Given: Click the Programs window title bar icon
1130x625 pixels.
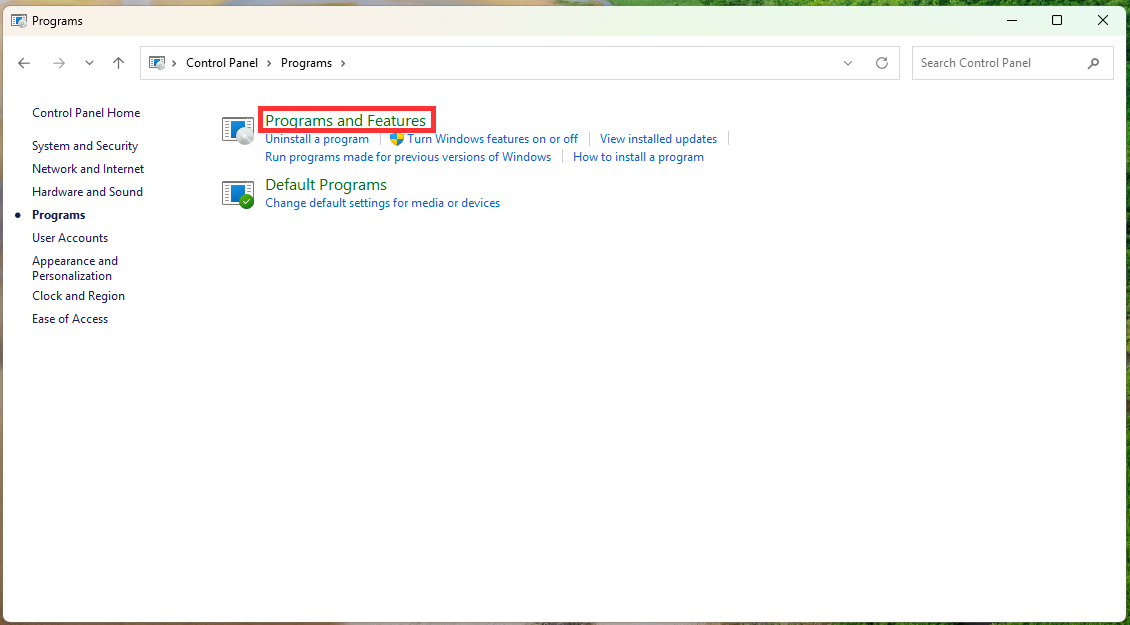Looking at the screenshot, I should click(19, 21).
